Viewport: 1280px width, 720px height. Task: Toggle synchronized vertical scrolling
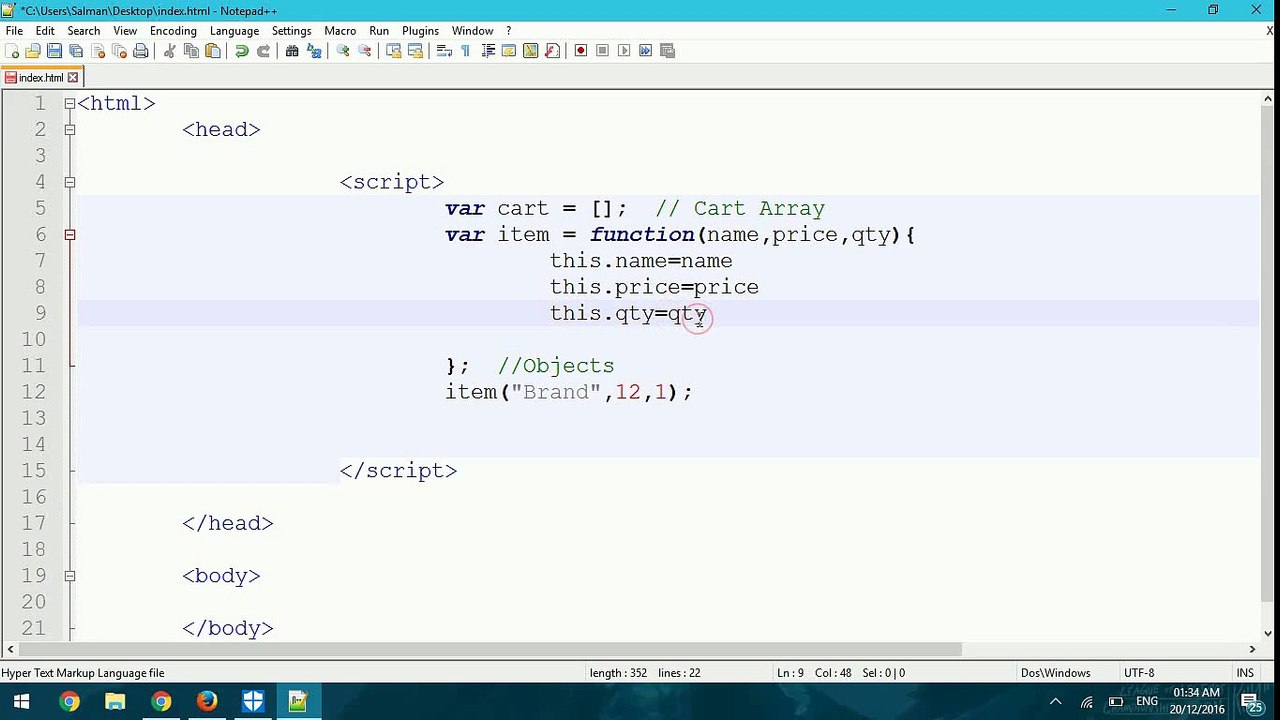pyautogui.click(x=394, y=51)
